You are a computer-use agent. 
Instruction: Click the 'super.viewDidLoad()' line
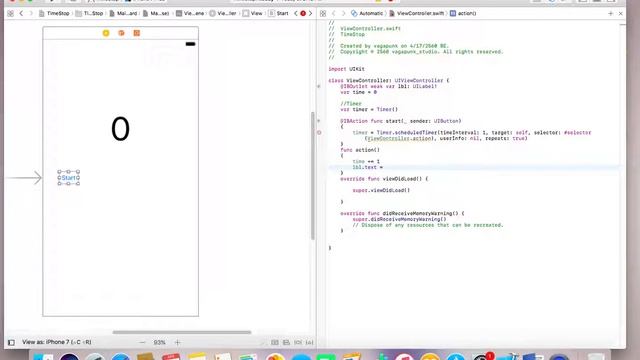pos(381,190)
